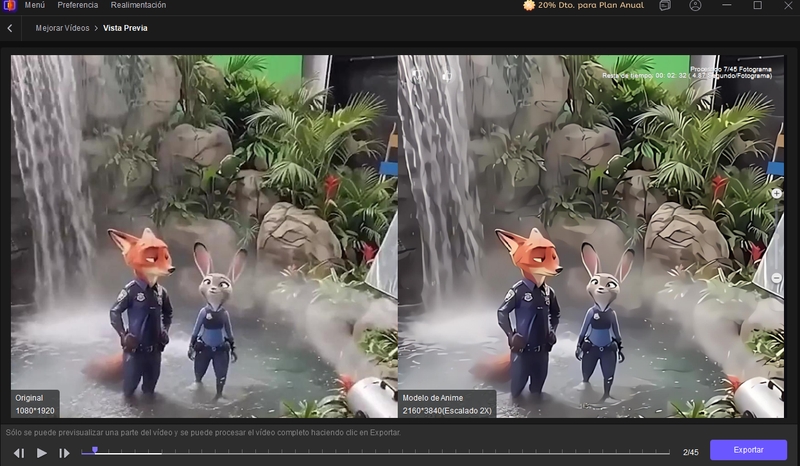
Task: Click the Resta de tiempo remaining time text
Action: point(687,76)
